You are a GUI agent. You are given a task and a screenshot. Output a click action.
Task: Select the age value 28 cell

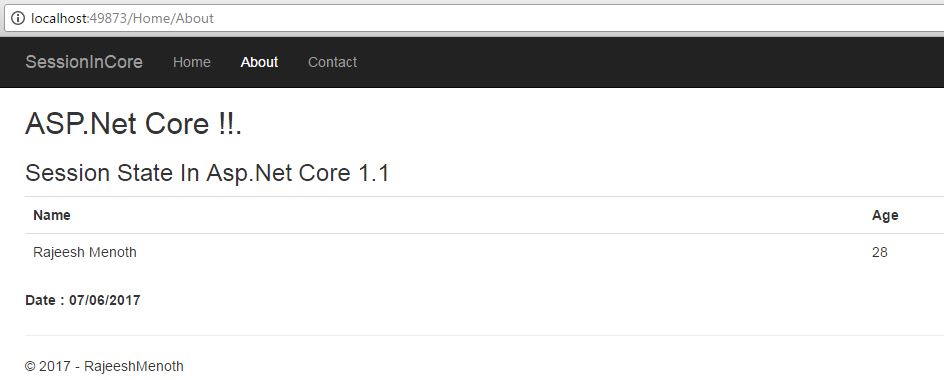point(880,252)
